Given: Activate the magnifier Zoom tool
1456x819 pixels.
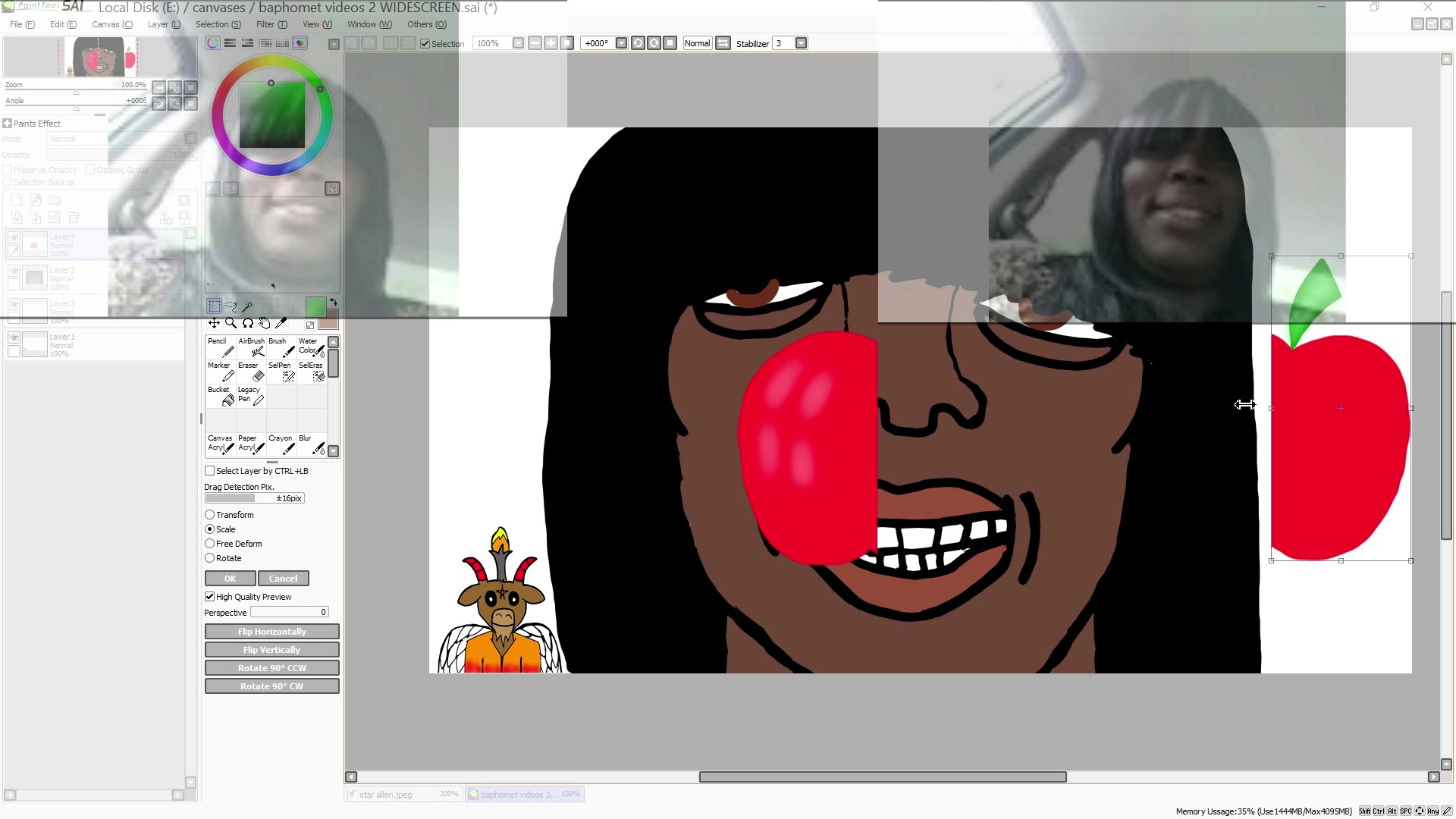Looking at the screenshot, I should click(231, 323).
